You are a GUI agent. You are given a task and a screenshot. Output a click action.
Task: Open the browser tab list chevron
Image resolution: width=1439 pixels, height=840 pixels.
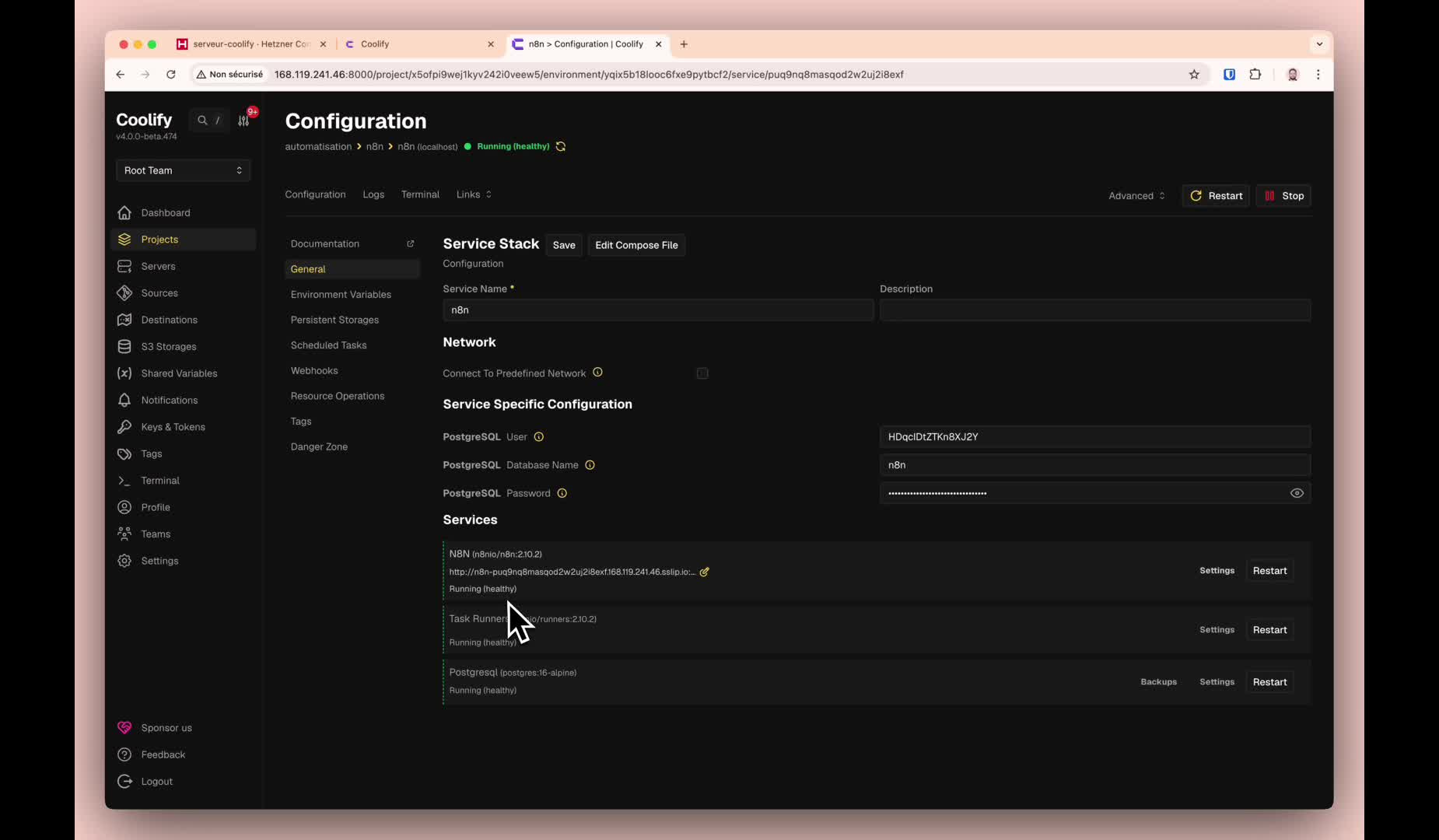[1319, 44]
